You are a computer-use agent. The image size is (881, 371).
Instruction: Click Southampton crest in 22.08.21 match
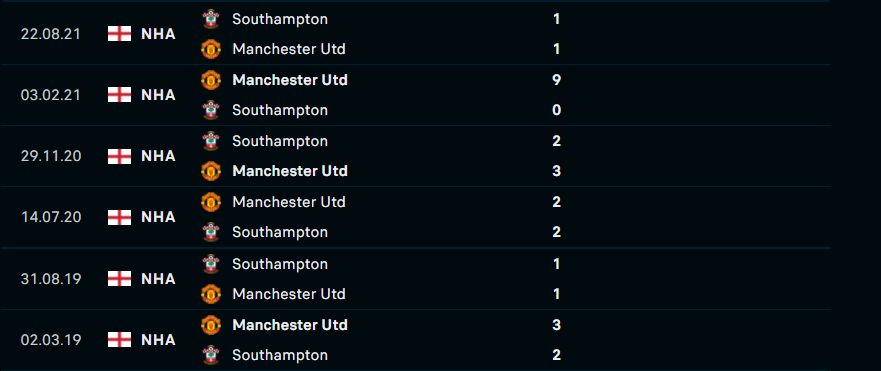[211, 19]
